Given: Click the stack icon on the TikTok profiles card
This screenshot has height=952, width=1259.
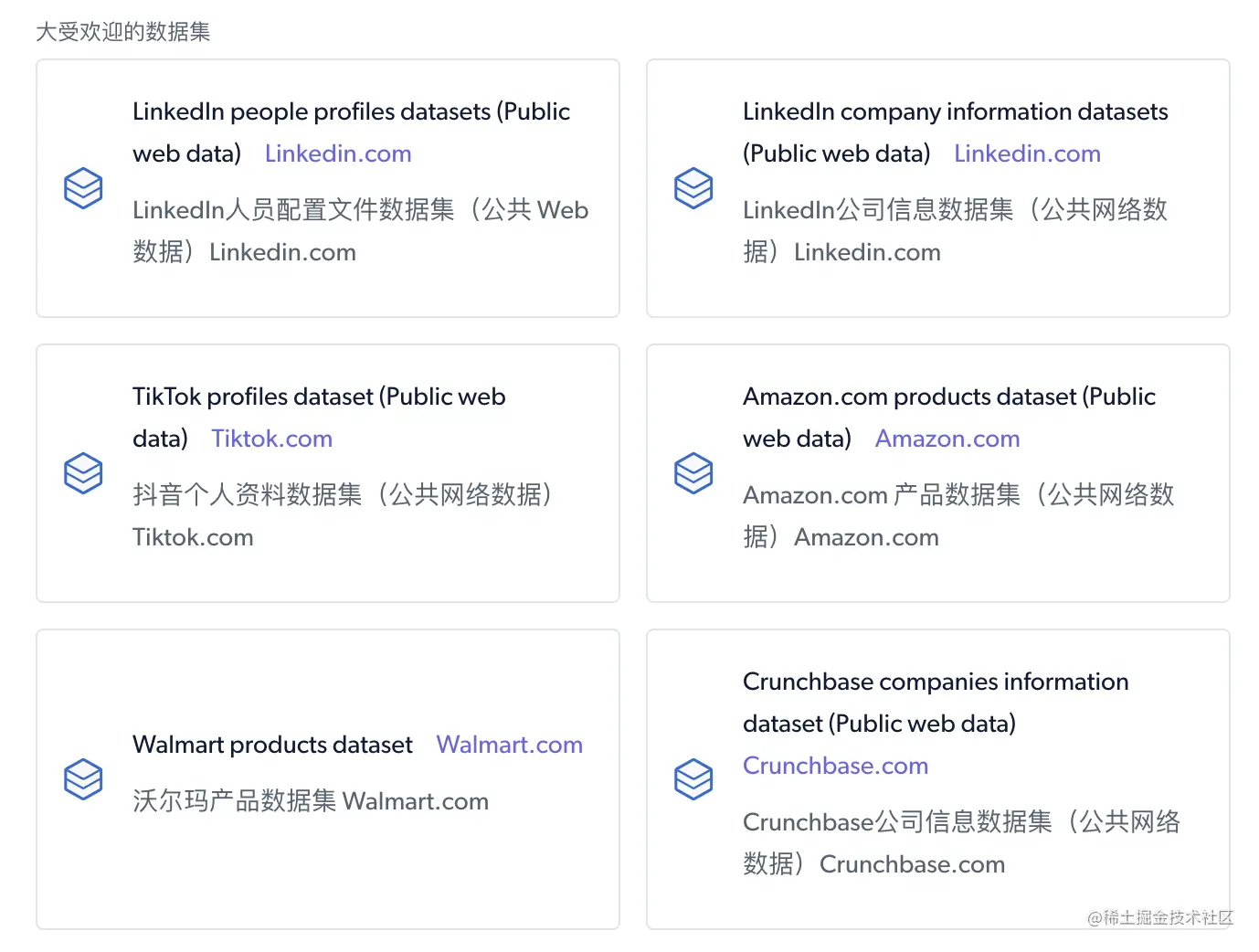Looking at the screenshot, I should (83, 473).
